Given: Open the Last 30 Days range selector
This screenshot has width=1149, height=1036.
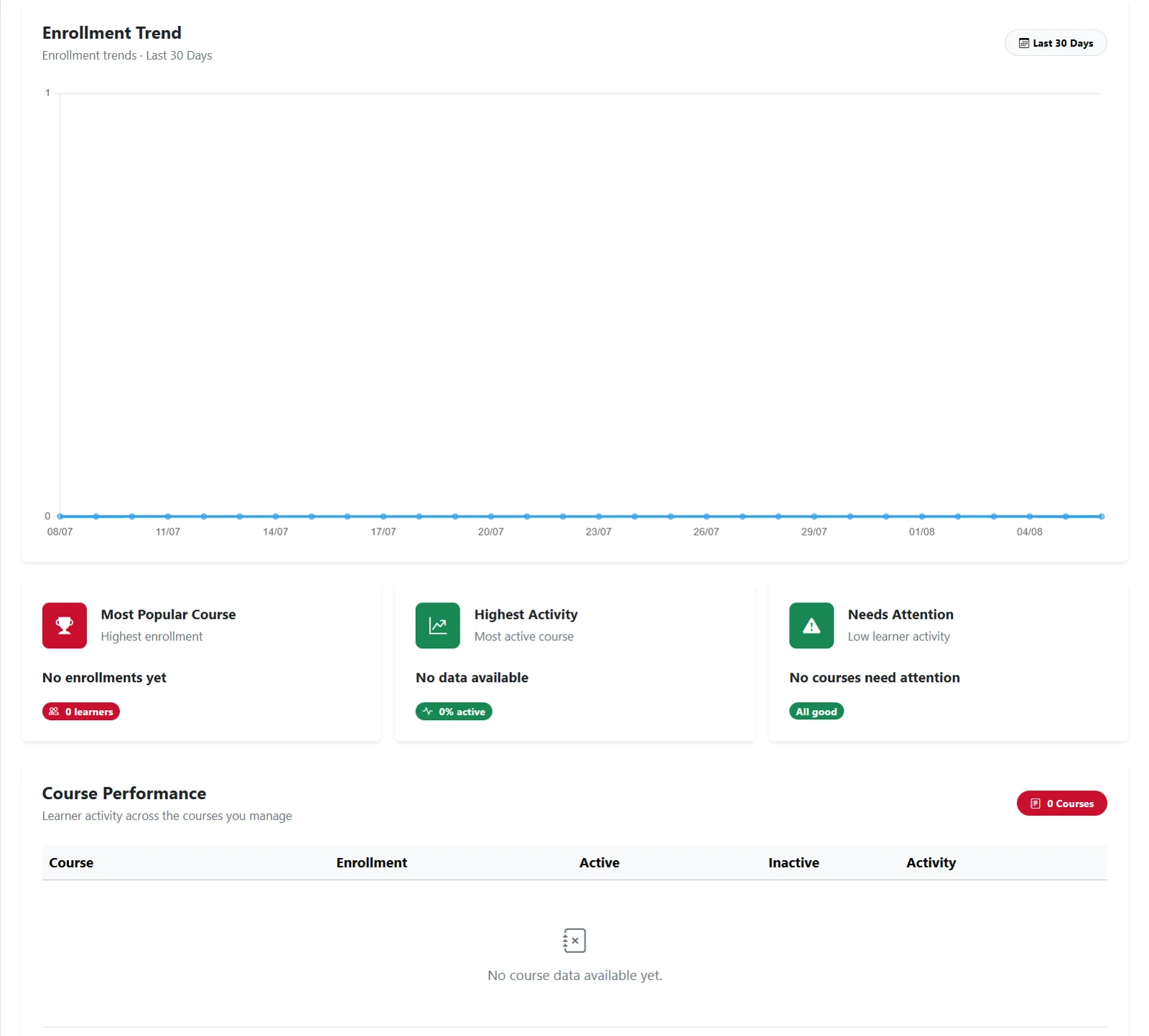Looking at the screenshot, I should pos(1056,43).
